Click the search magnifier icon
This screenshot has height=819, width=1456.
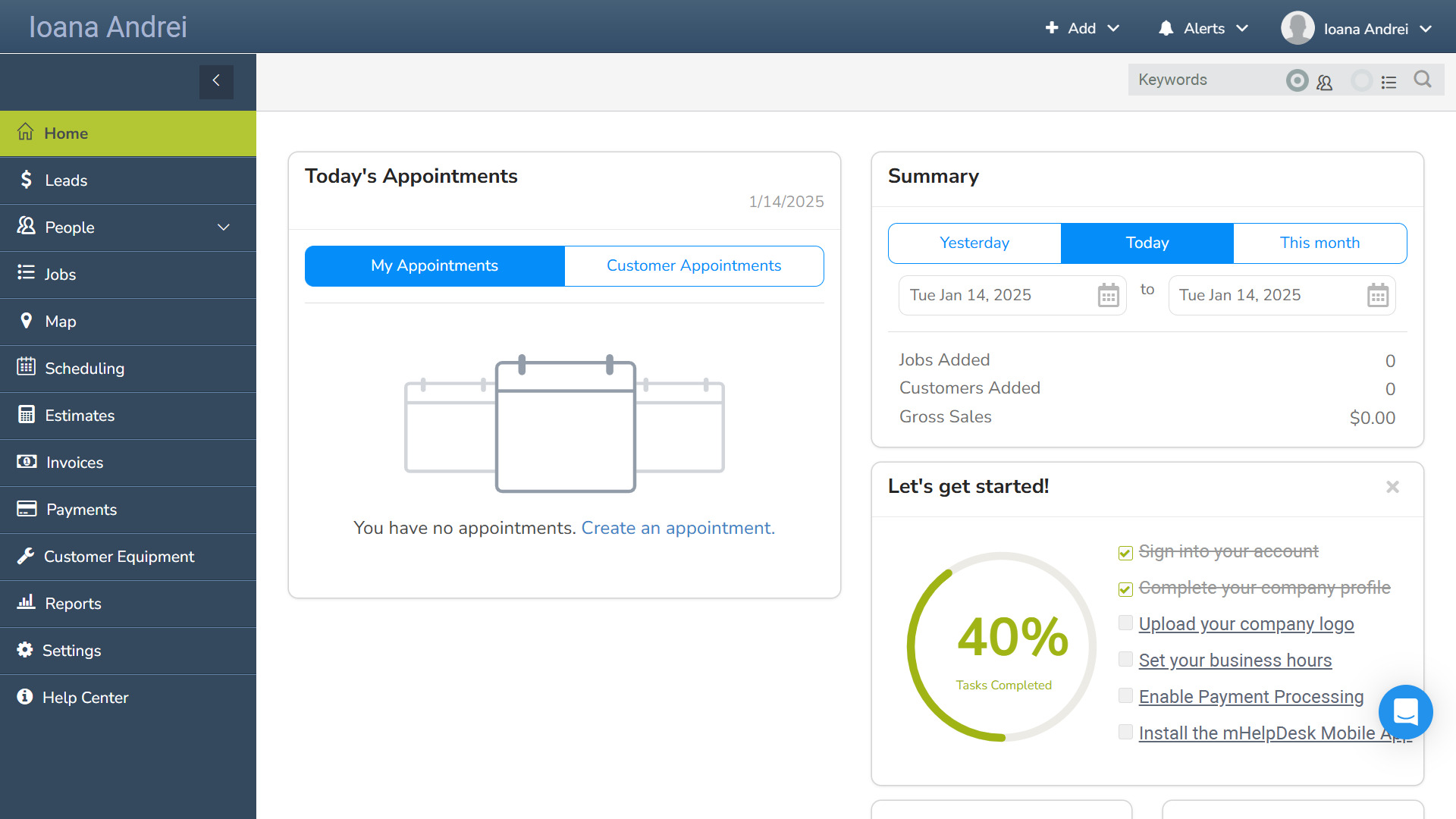point(1422,80)
